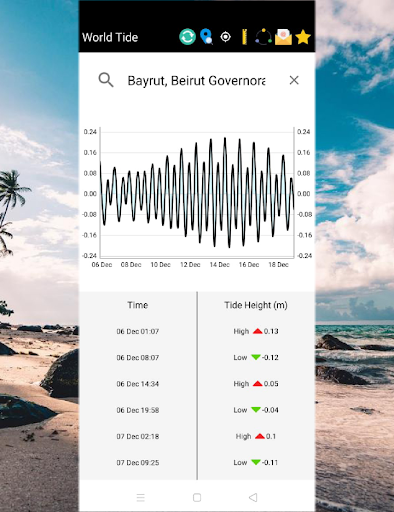Tap the tide chart graph
Viewport: 394px width, 512px height.
[197, 193]
